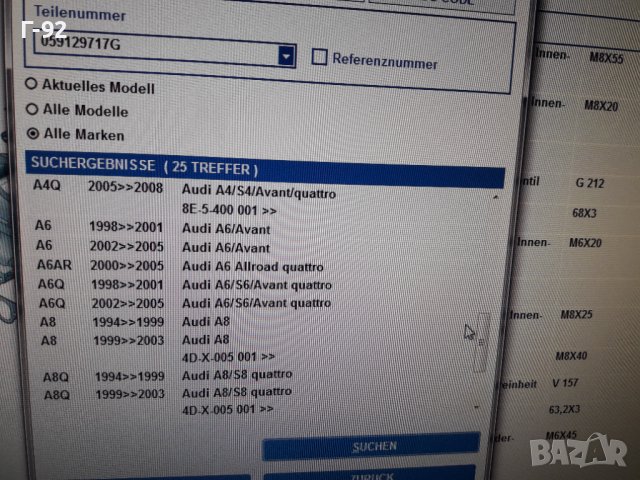
Task: Click the results list scrollbar thumb
Action: [482, 342]
